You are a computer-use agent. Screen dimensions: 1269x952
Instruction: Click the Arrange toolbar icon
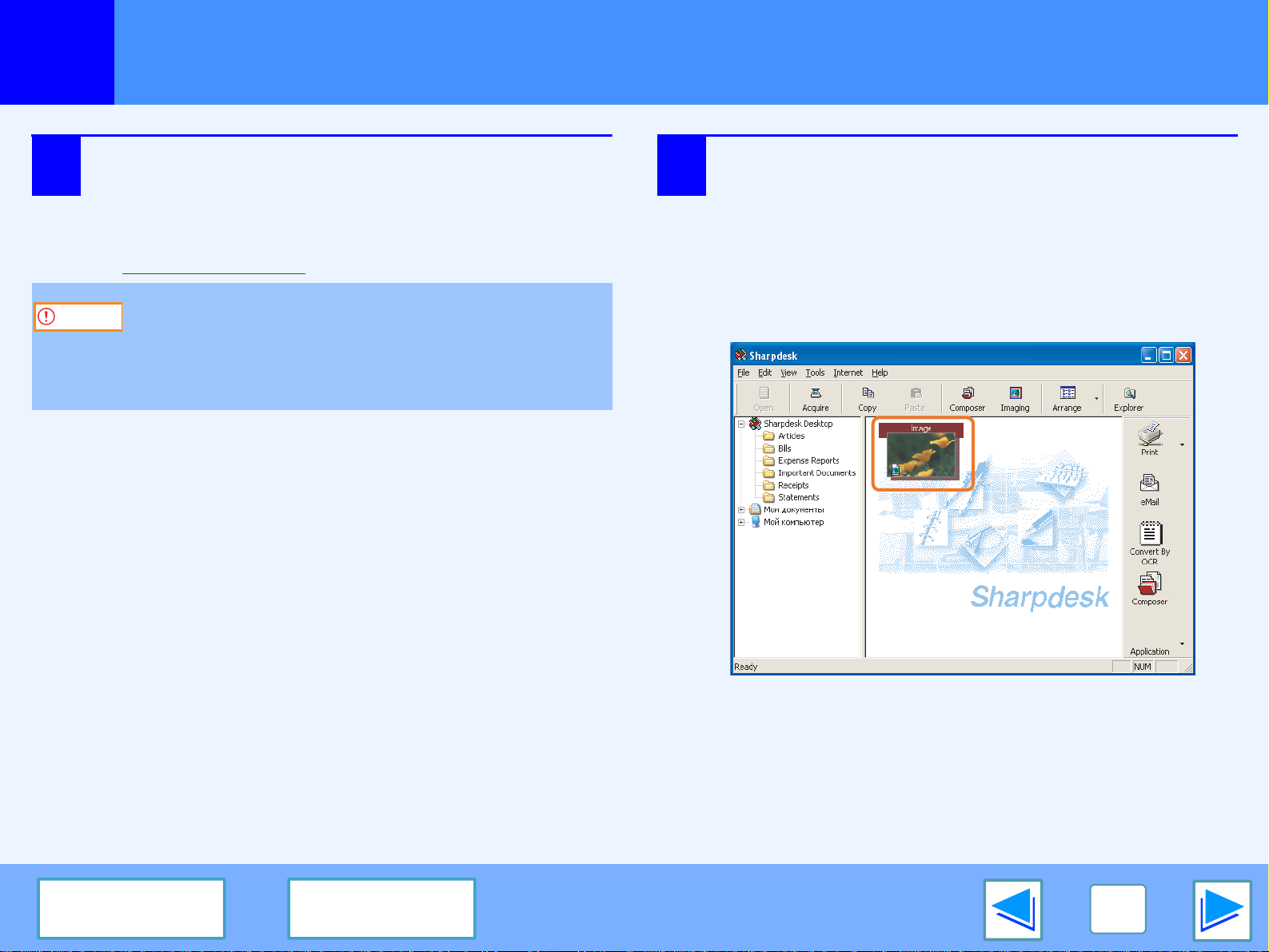click(x=1067, y=397)
